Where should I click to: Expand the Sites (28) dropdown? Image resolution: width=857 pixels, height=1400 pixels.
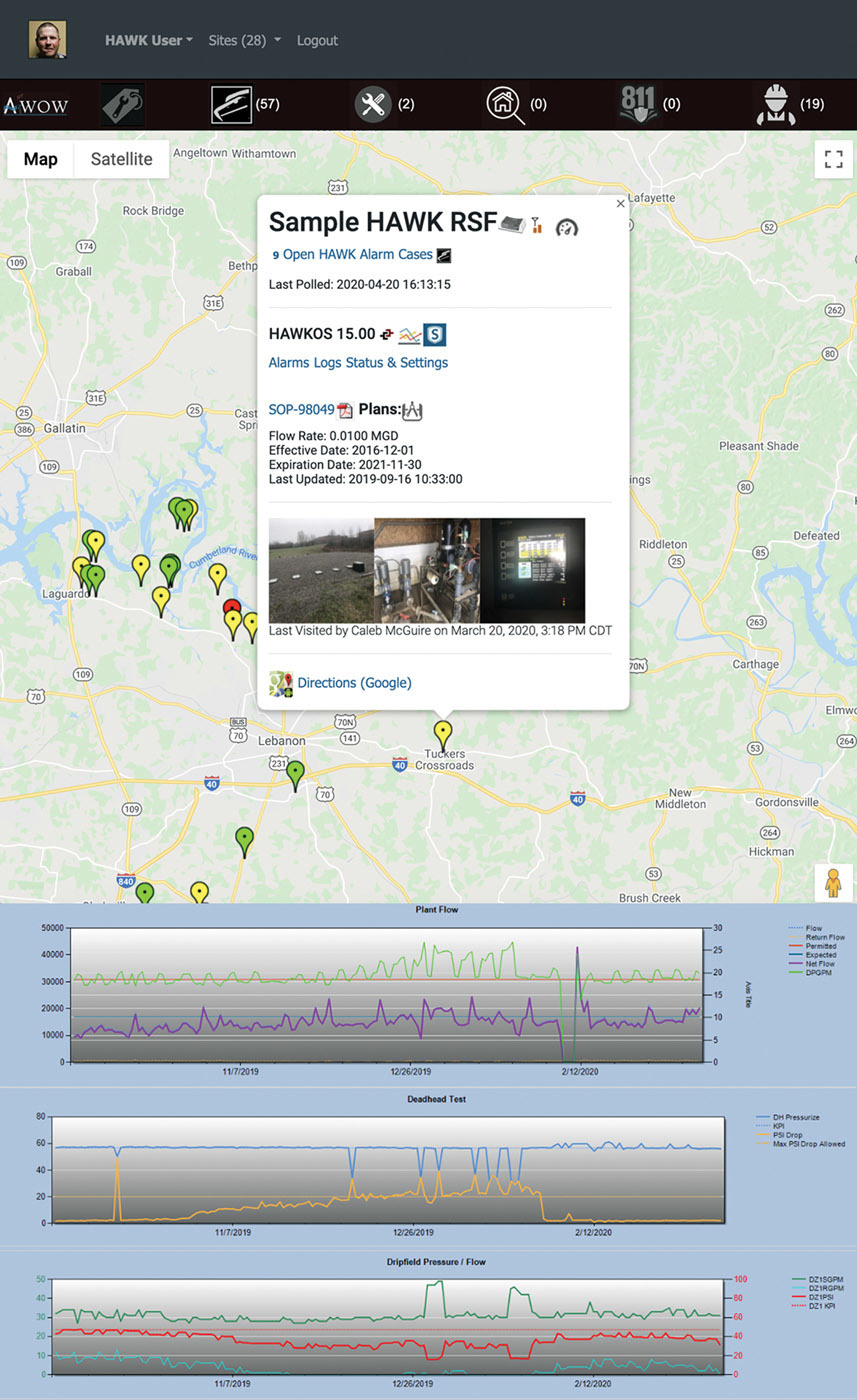244,40
